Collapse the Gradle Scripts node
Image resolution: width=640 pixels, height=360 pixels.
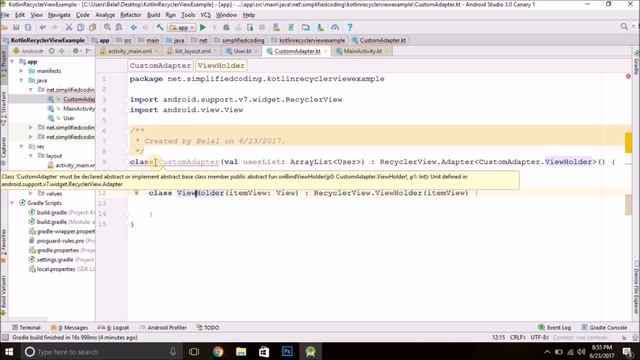click(12, 203)
